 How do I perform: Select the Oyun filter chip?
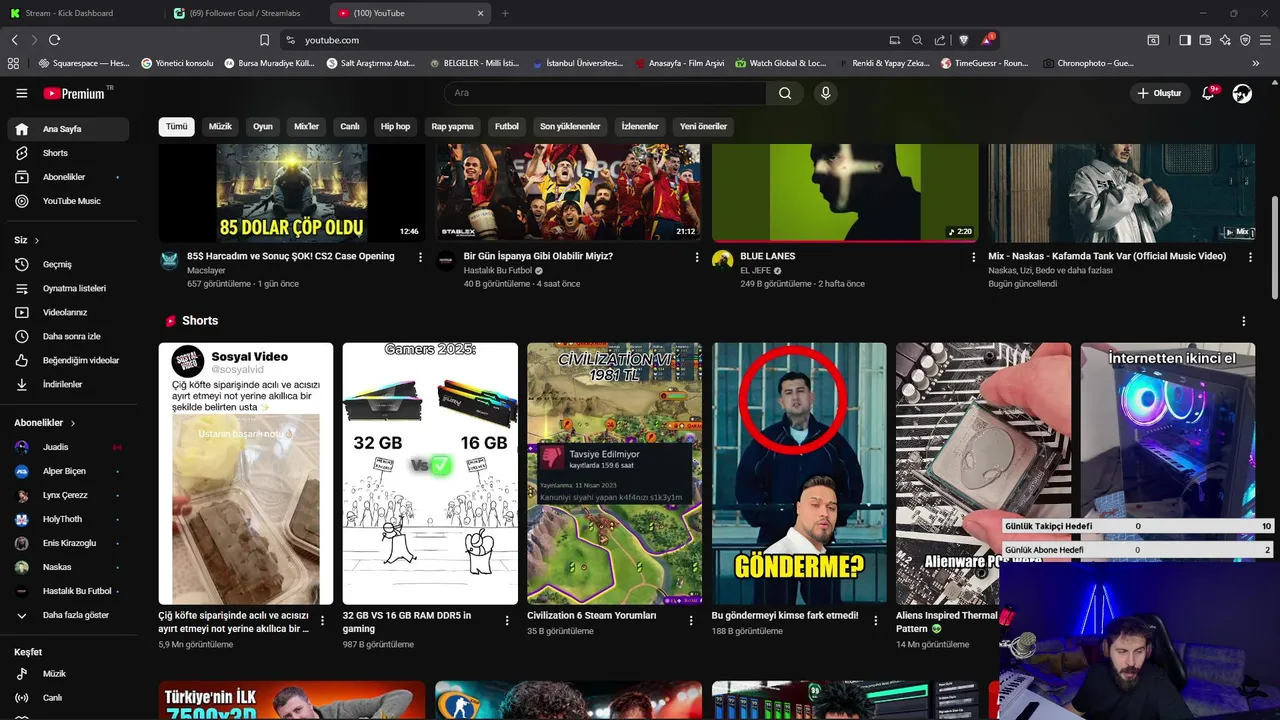point(263,127)
